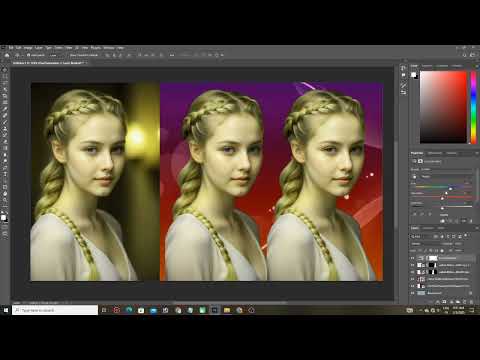
Task: Select the Object Selection tool
Action: coord(5,89)
